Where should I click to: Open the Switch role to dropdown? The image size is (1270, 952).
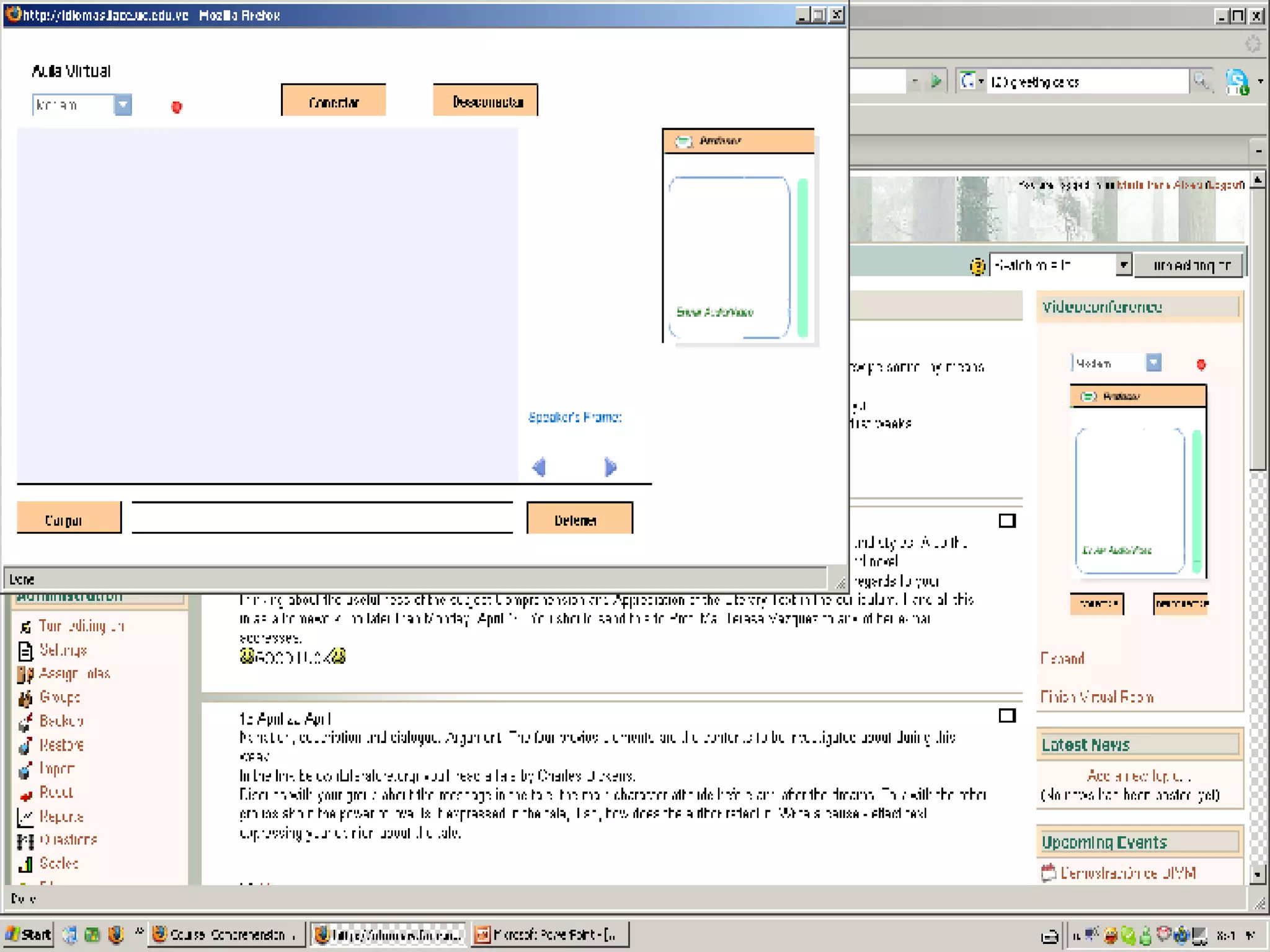1123,265
